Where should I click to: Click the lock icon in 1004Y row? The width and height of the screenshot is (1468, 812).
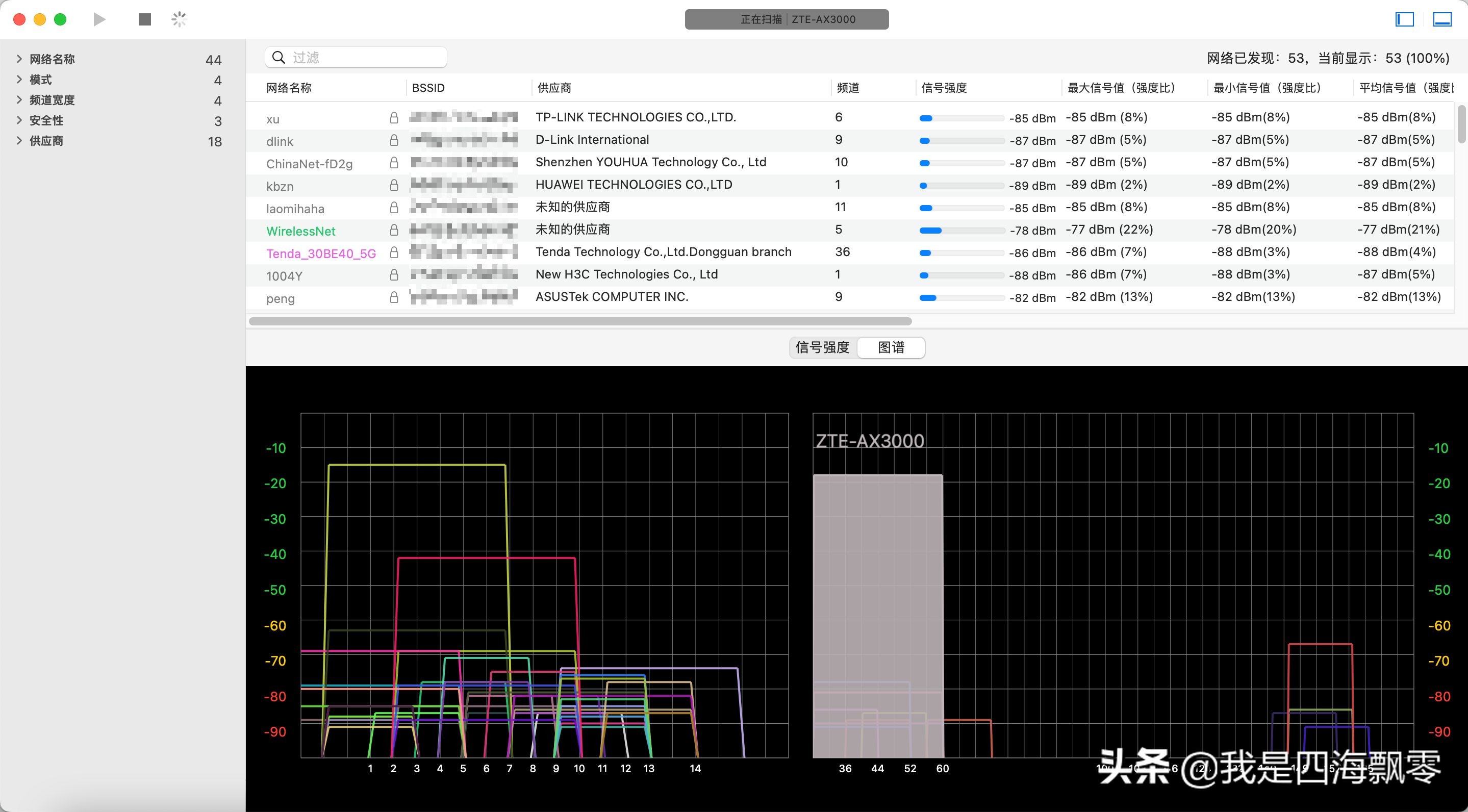[394, 275]
